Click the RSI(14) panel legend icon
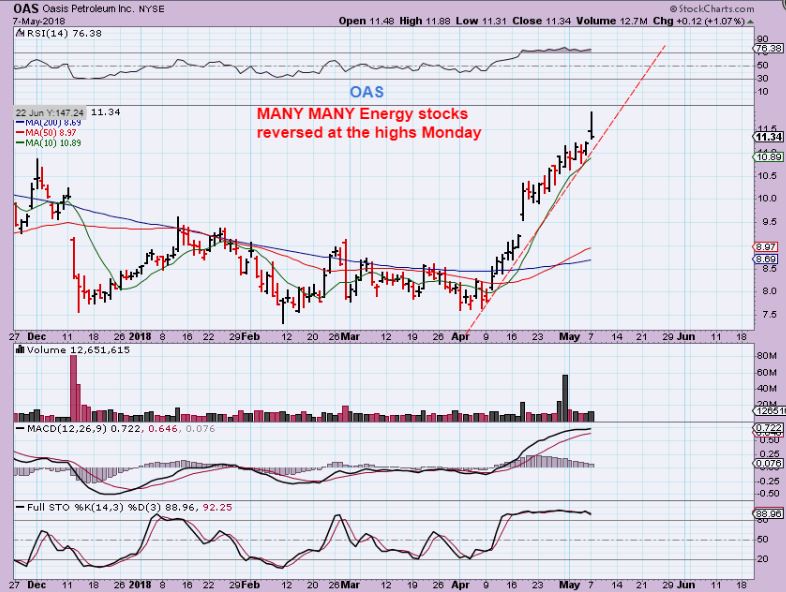 pos(20,33)
